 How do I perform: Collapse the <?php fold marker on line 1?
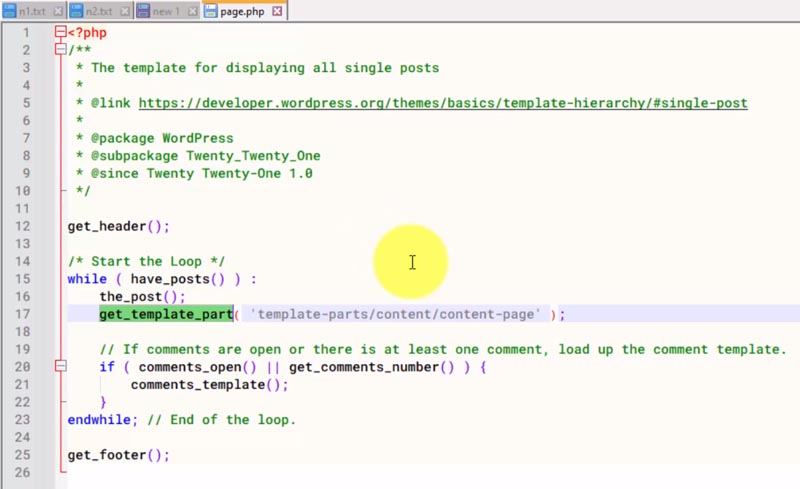(61, 32)
